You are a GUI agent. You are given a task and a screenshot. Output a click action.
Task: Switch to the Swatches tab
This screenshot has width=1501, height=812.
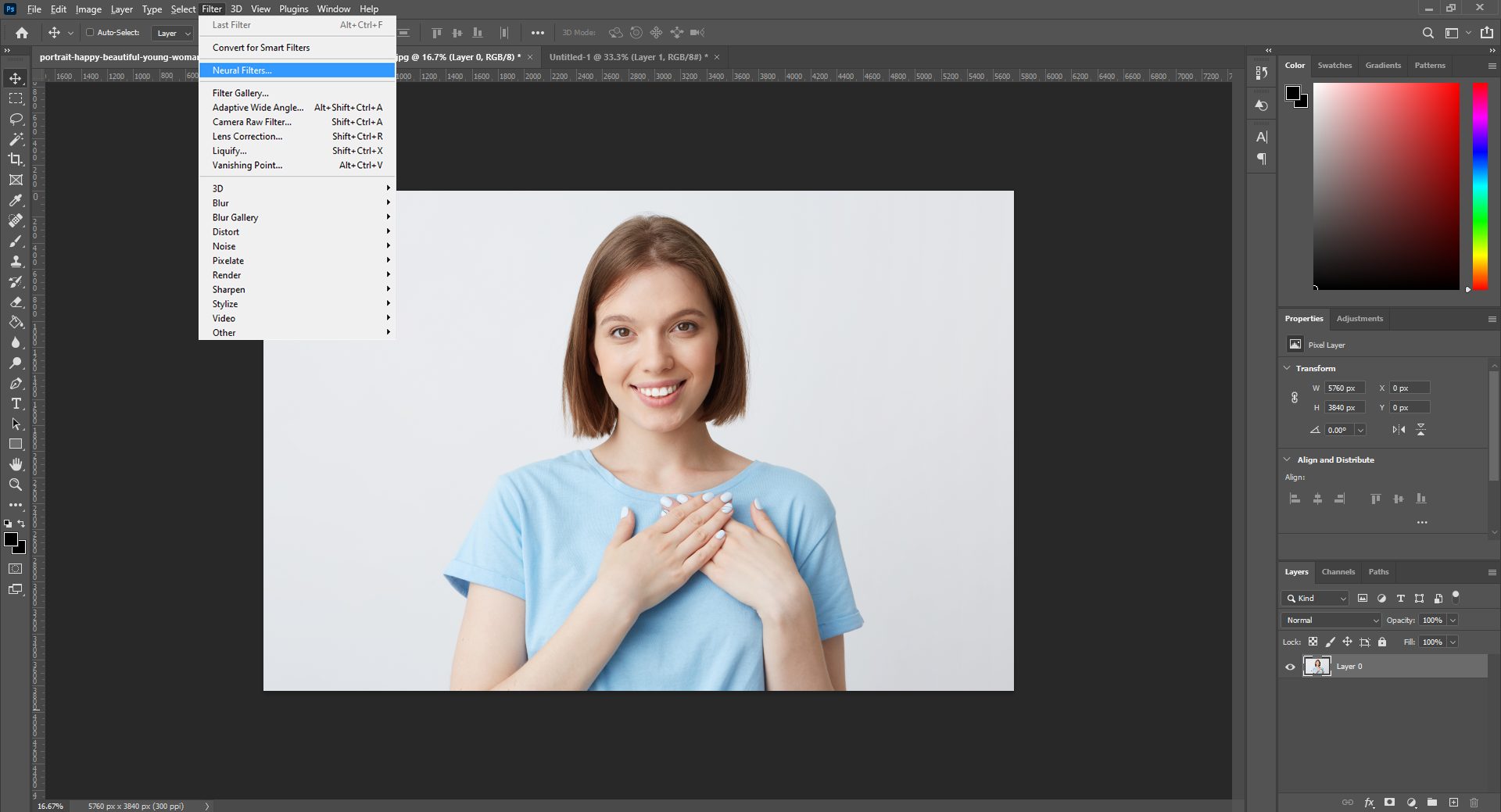click(1334, 66)
